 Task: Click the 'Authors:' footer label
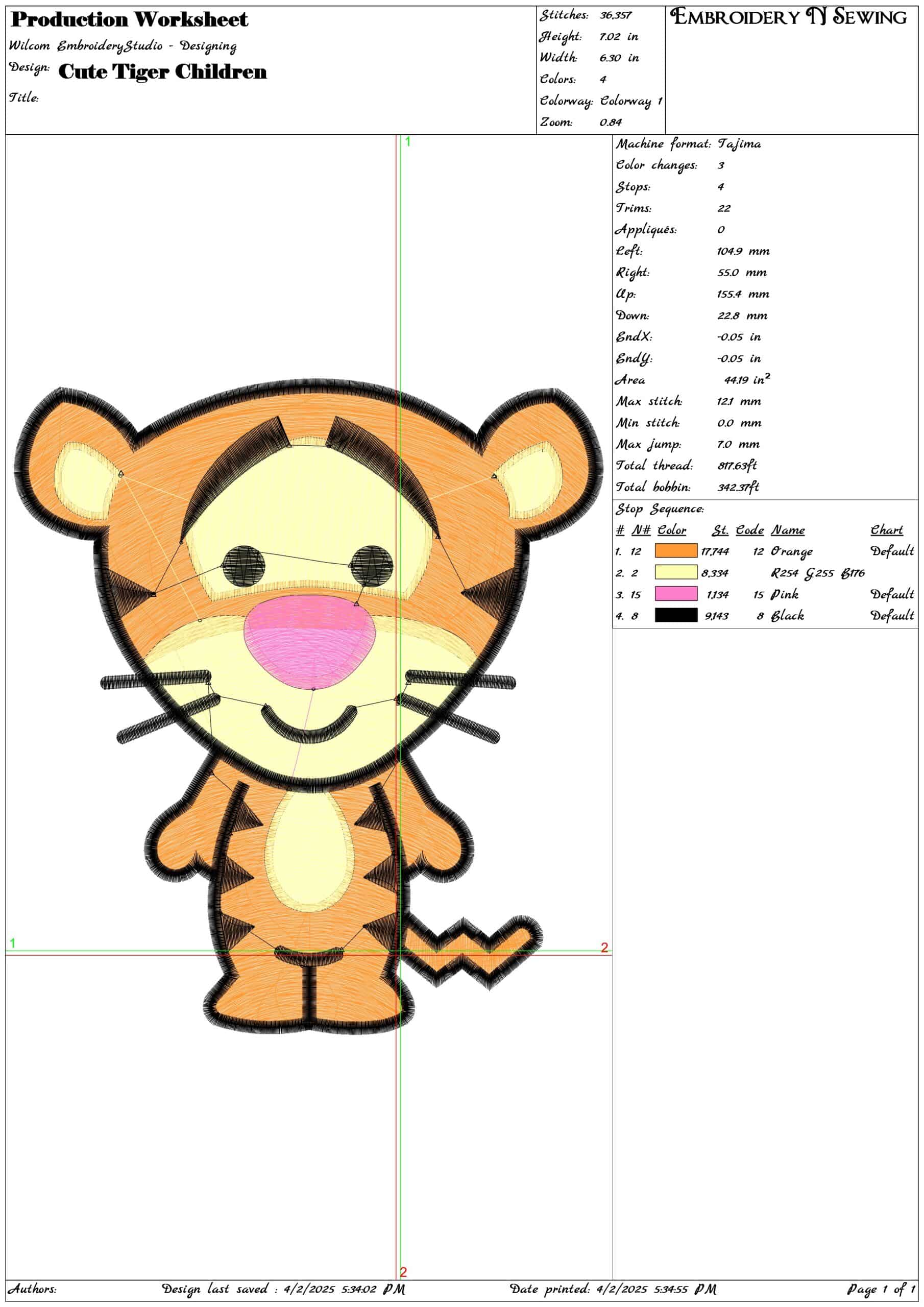click(33, 1289)
